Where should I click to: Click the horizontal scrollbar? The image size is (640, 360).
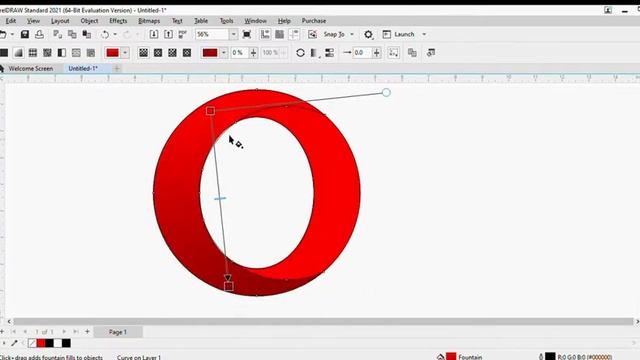click(323, 322)
